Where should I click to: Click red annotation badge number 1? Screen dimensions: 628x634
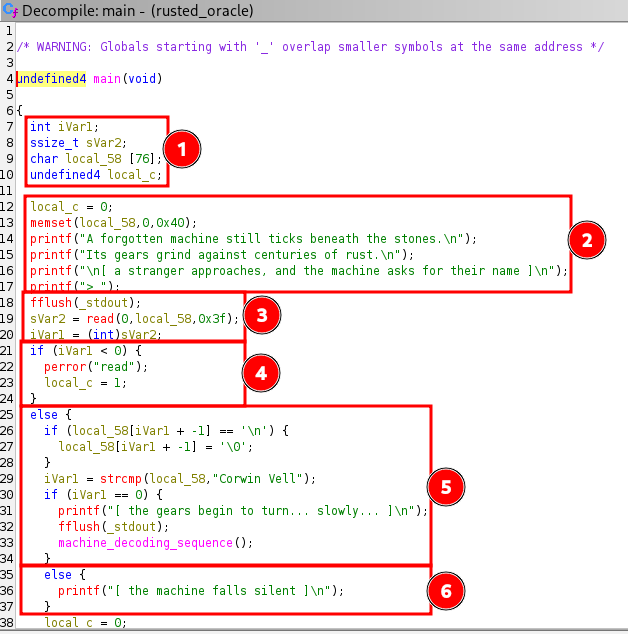[182, 150]
